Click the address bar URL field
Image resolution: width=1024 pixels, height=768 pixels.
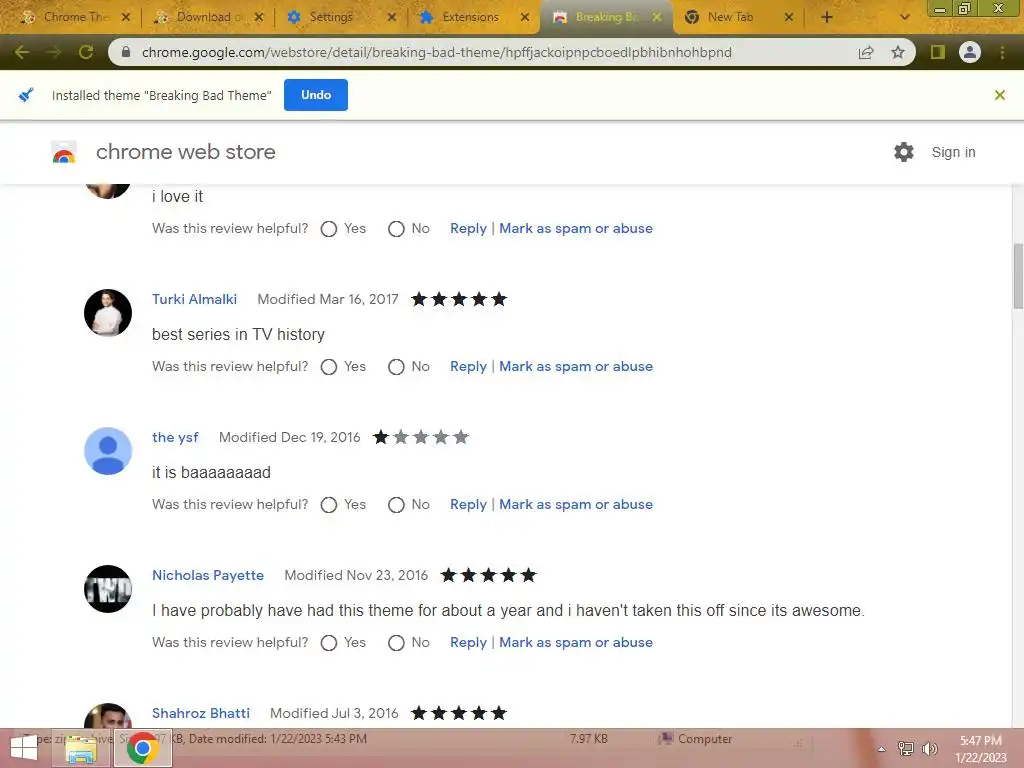[x=436, y=52]
